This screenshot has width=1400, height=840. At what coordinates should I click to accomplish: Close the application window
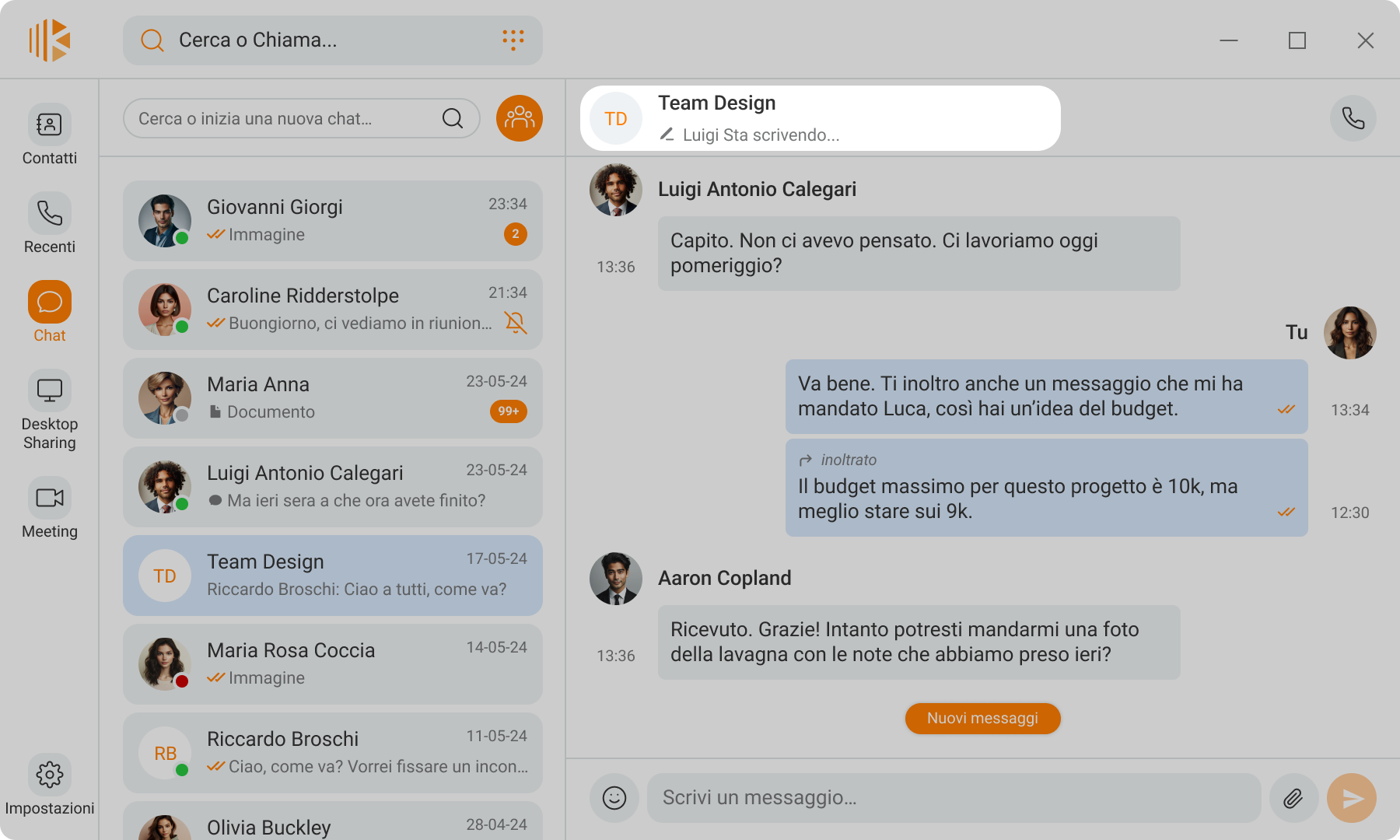[x=1366, y=40]
